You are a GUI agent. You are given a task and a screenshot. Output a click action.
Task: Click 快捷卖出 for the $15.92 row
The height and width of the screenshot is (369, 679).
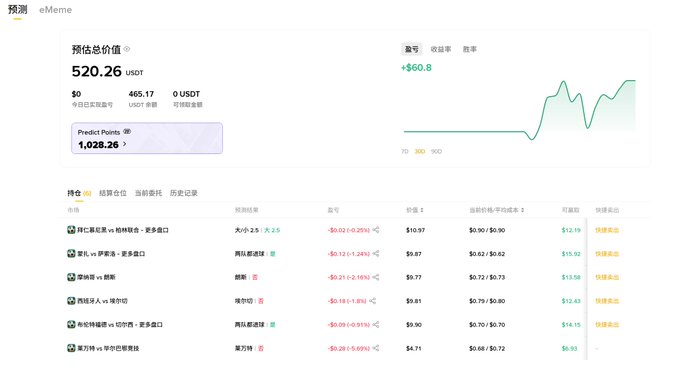607,253
